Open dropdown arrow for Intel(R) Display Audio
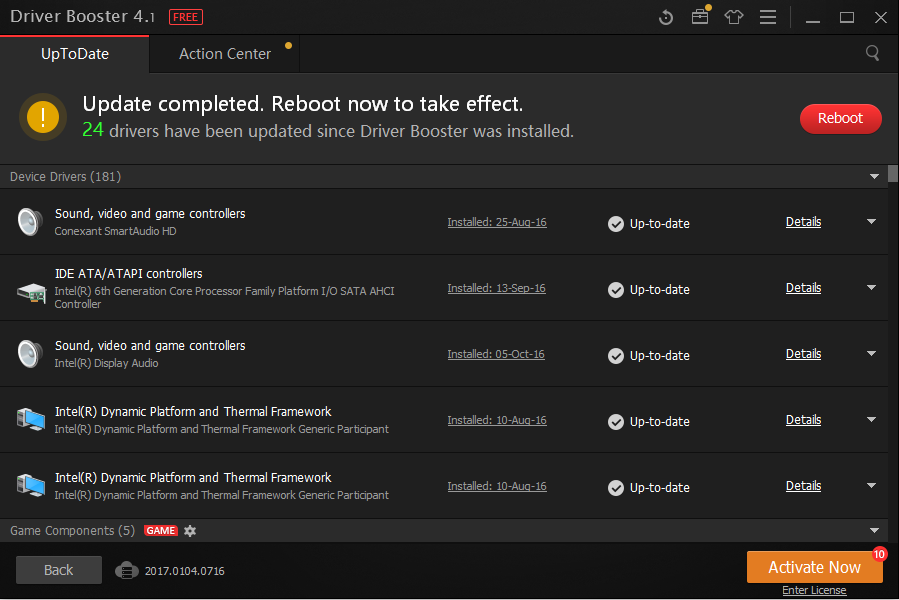The width and height of the screenshot is (899, 600). point(871,354)
